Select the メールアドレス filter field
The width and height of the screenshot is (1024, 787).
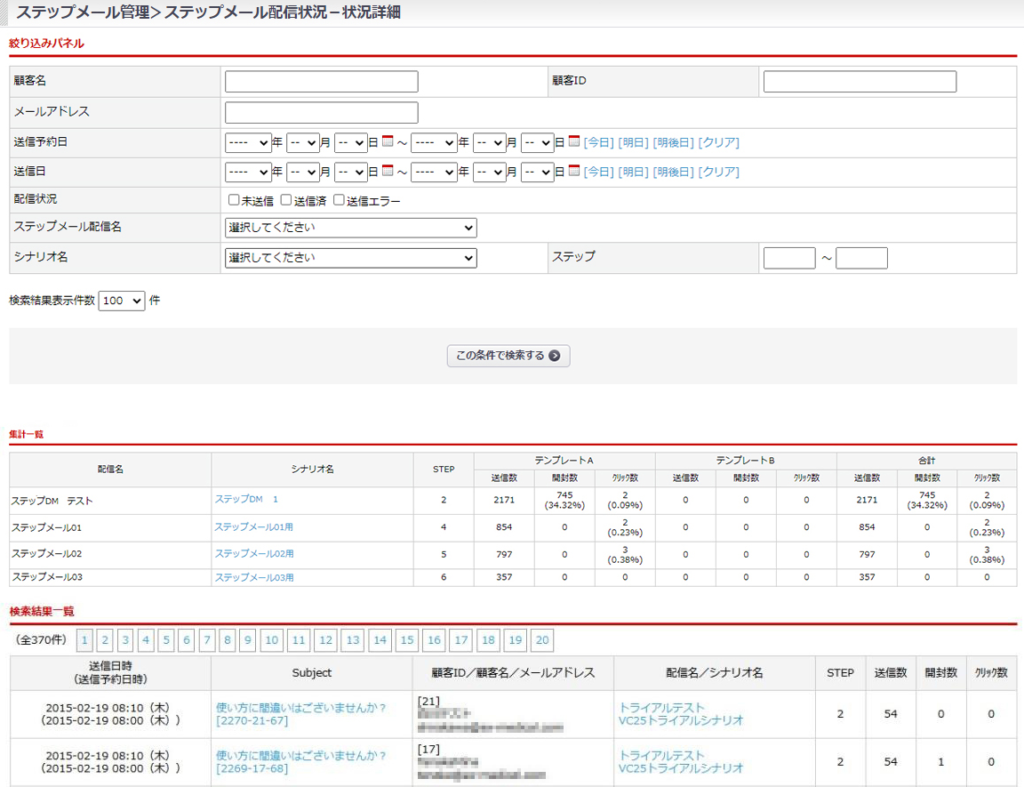coord(321,112)
